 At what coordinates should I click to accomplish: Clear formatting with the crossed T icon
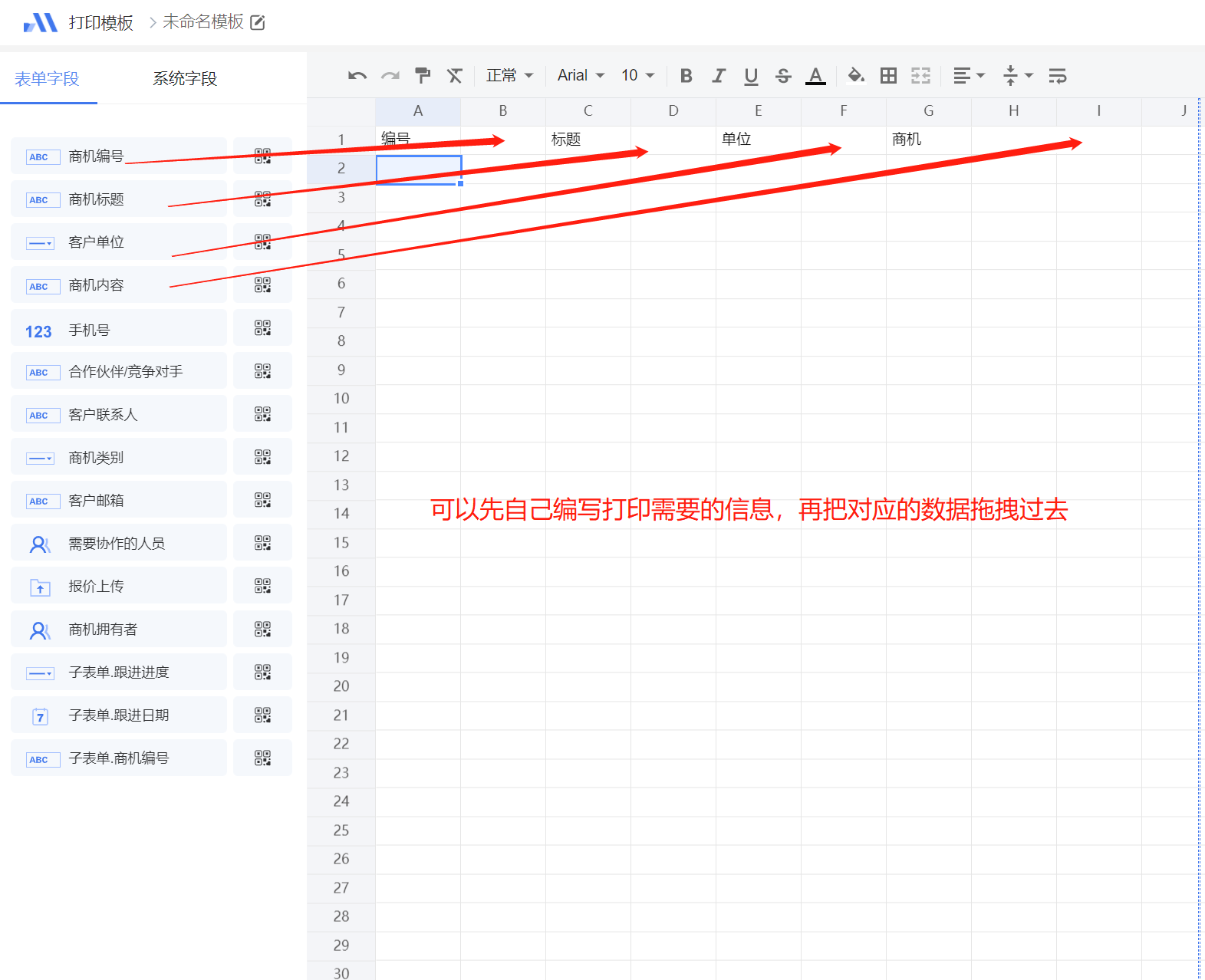455,75
